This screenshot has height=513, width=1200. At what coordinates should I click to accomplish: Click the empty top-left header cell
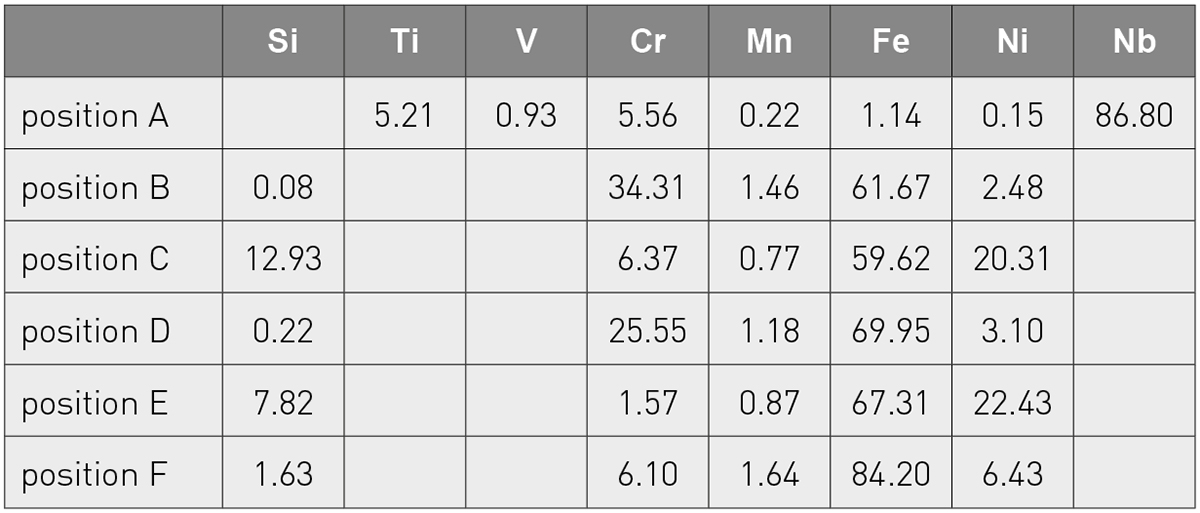[113, 41]
